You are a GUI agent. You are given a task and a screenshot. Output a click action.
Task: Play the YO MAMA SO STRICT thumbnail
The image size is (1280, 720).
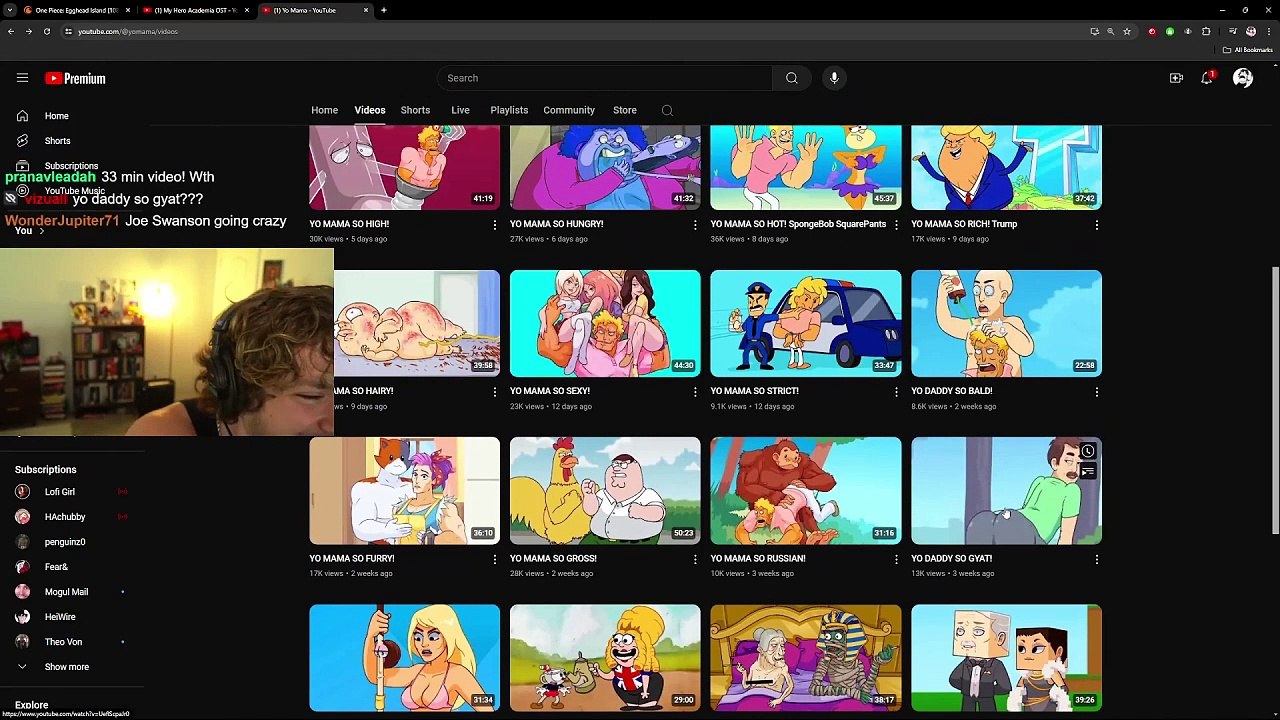pyautogui.click(x=806, y=324)
